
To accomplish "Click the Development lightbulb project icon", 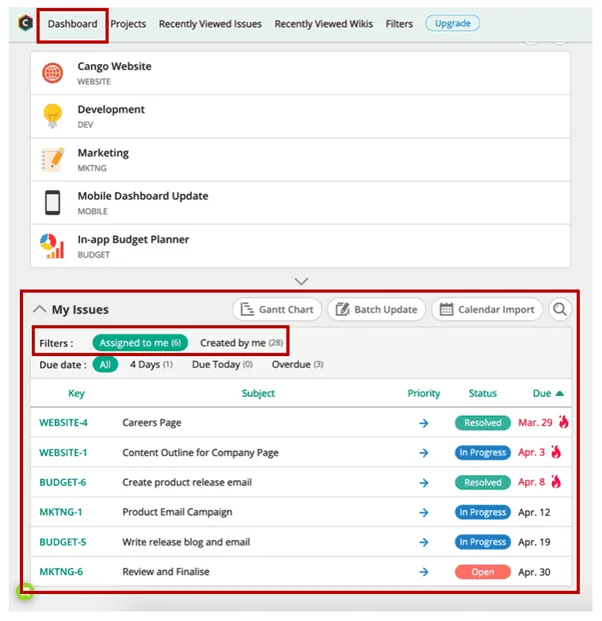I will coord(52,116).
